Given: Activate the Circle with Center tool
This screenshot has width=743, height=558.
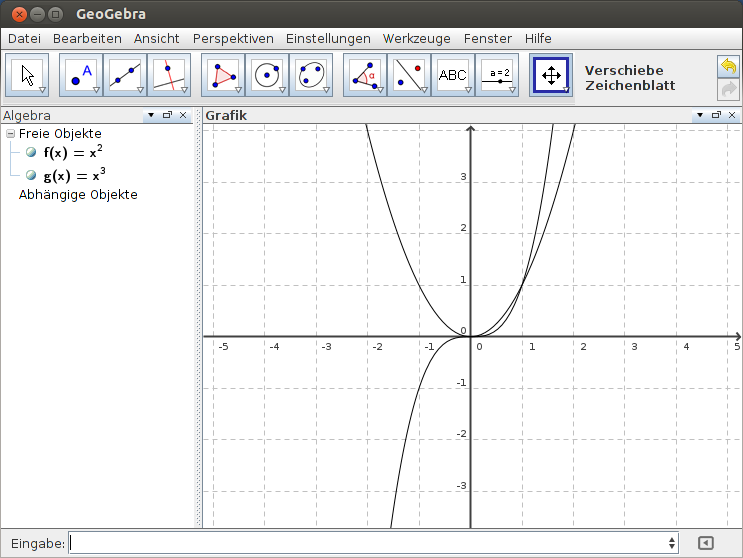Looking at the screenshot, I should 267,75.
